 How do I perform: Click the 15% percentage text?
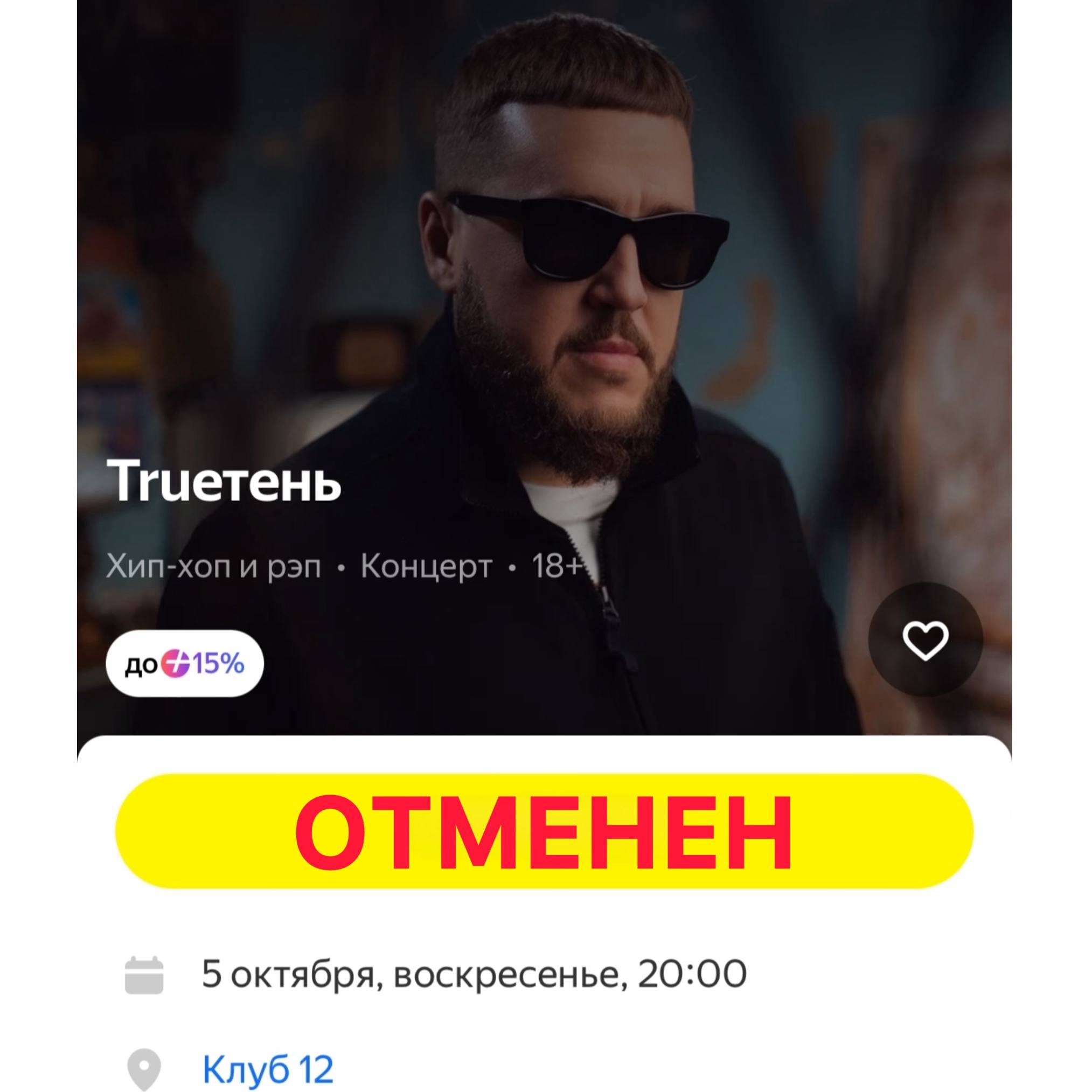coord(219,664)
